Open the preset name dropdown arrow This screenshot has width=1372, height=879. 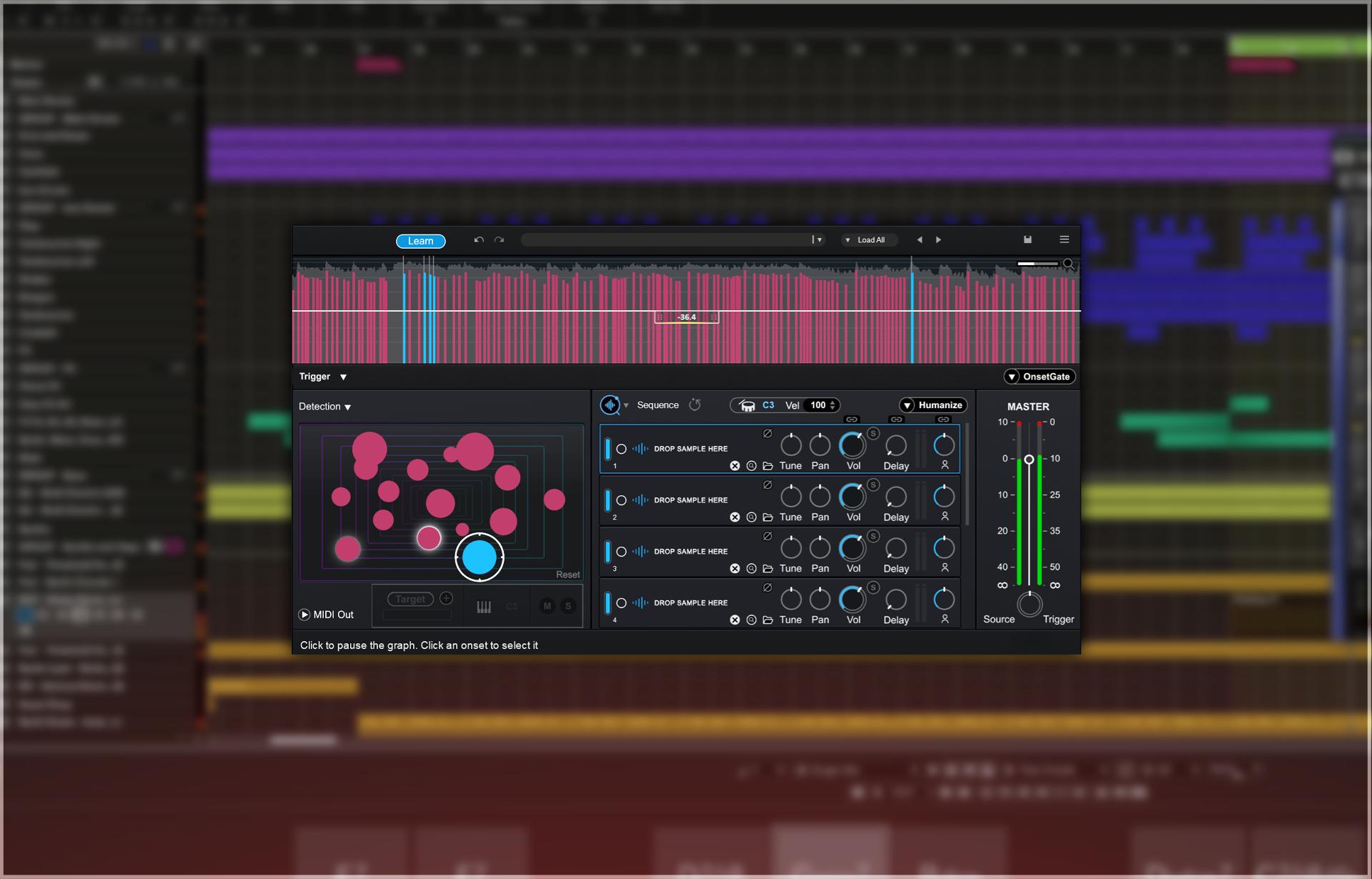820,240
